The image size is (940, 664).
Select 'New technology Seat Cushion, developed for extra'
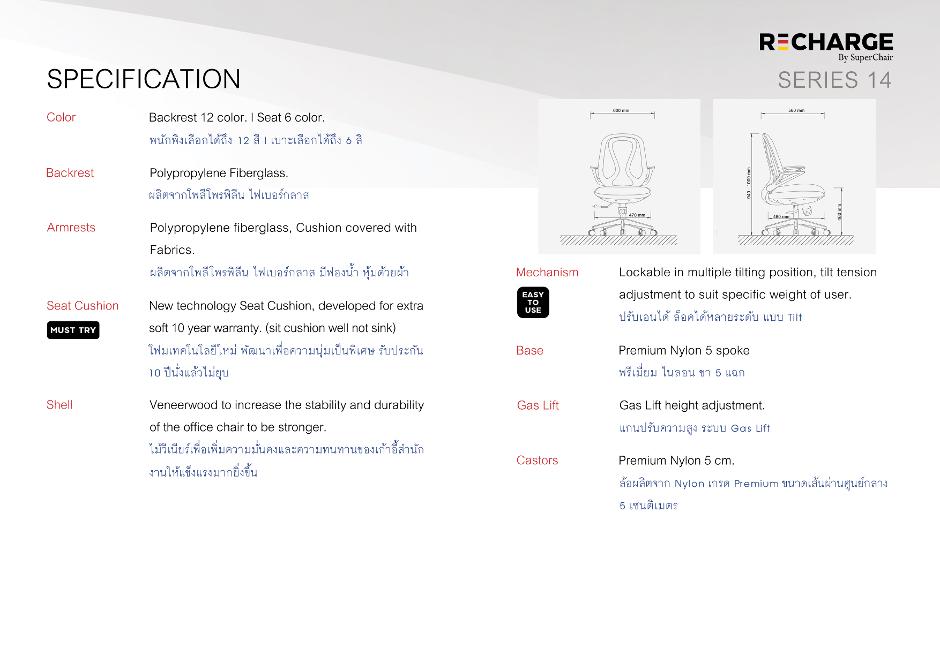pyautogui.click(x=286, y=306)
